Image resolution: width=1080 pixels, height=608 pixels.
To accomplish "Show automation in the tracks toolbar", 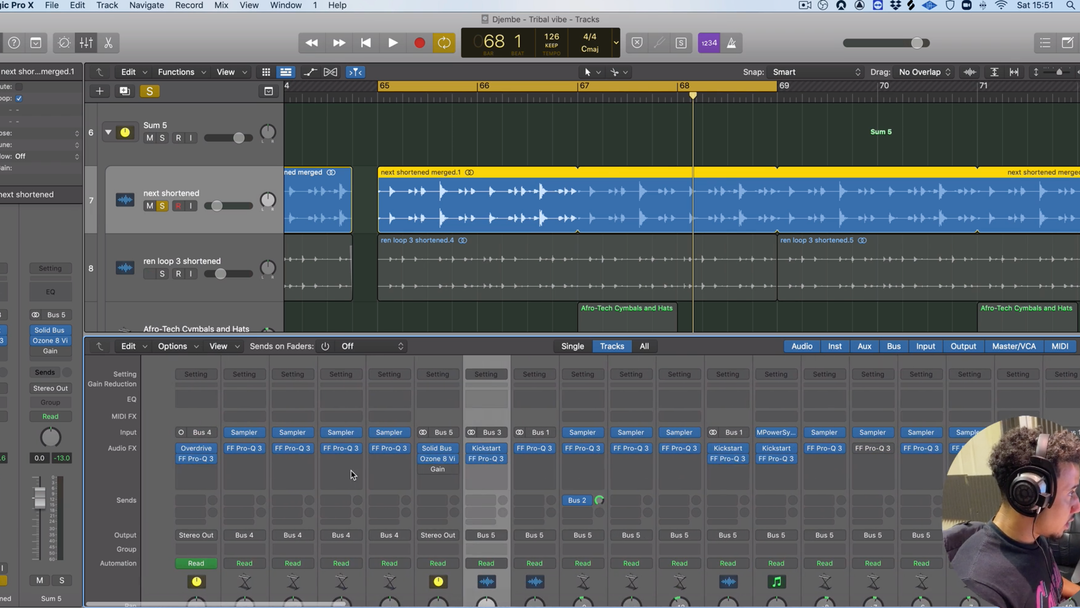I will coord(309,72).
